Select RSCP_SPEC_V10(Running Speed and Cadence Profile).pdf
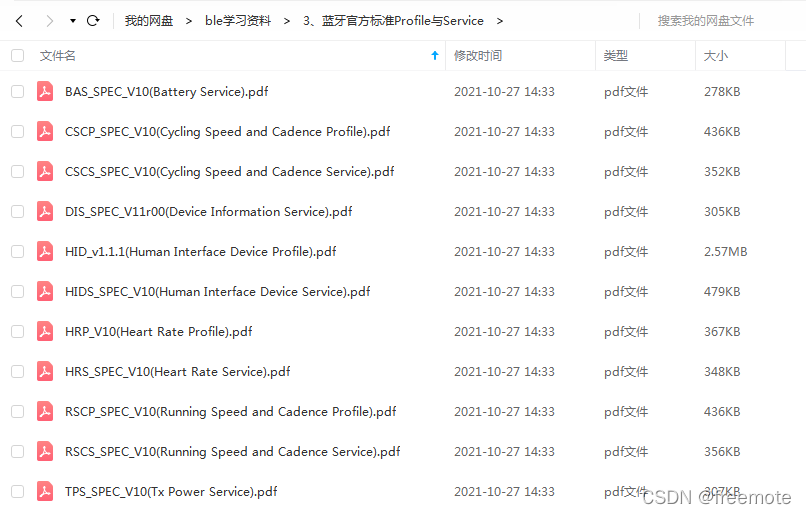The height and width of the screenshot is (514, 806). tap(231, 412)
